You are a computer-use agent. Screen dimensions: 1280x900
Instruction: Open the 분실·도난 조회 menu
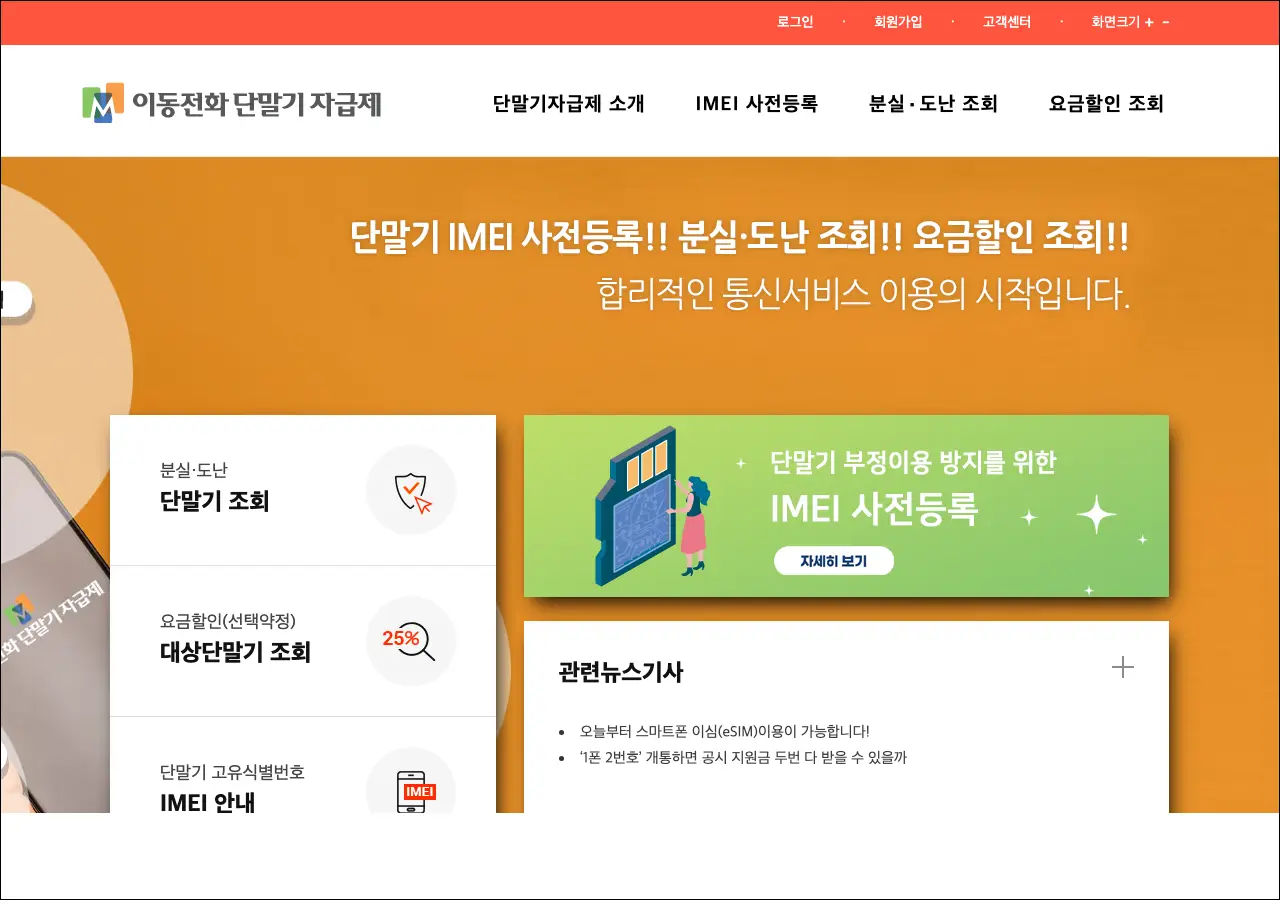[933, 104]
